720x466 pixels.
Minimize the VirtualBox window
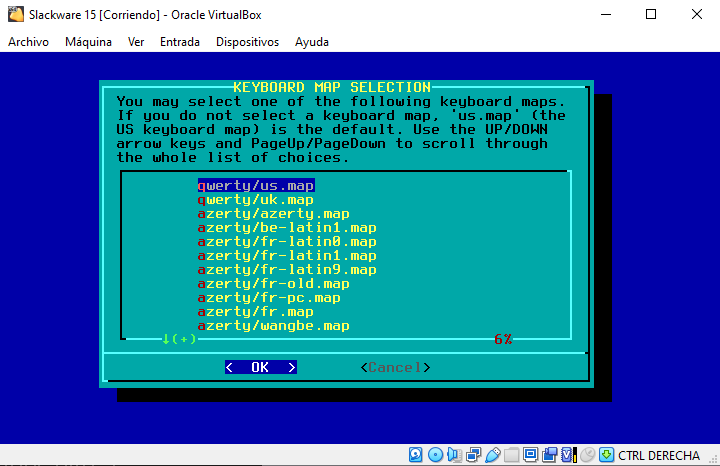pos(606,14)
